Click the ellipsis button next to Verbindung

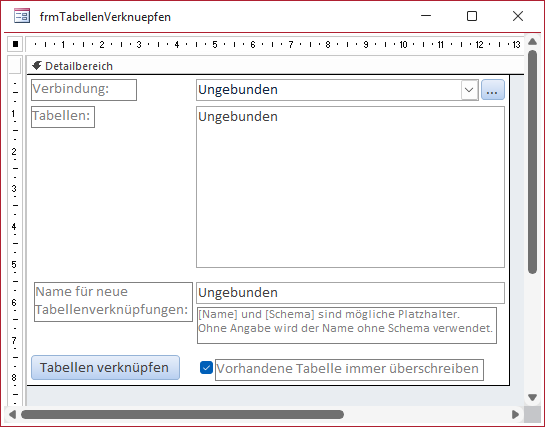493,90
